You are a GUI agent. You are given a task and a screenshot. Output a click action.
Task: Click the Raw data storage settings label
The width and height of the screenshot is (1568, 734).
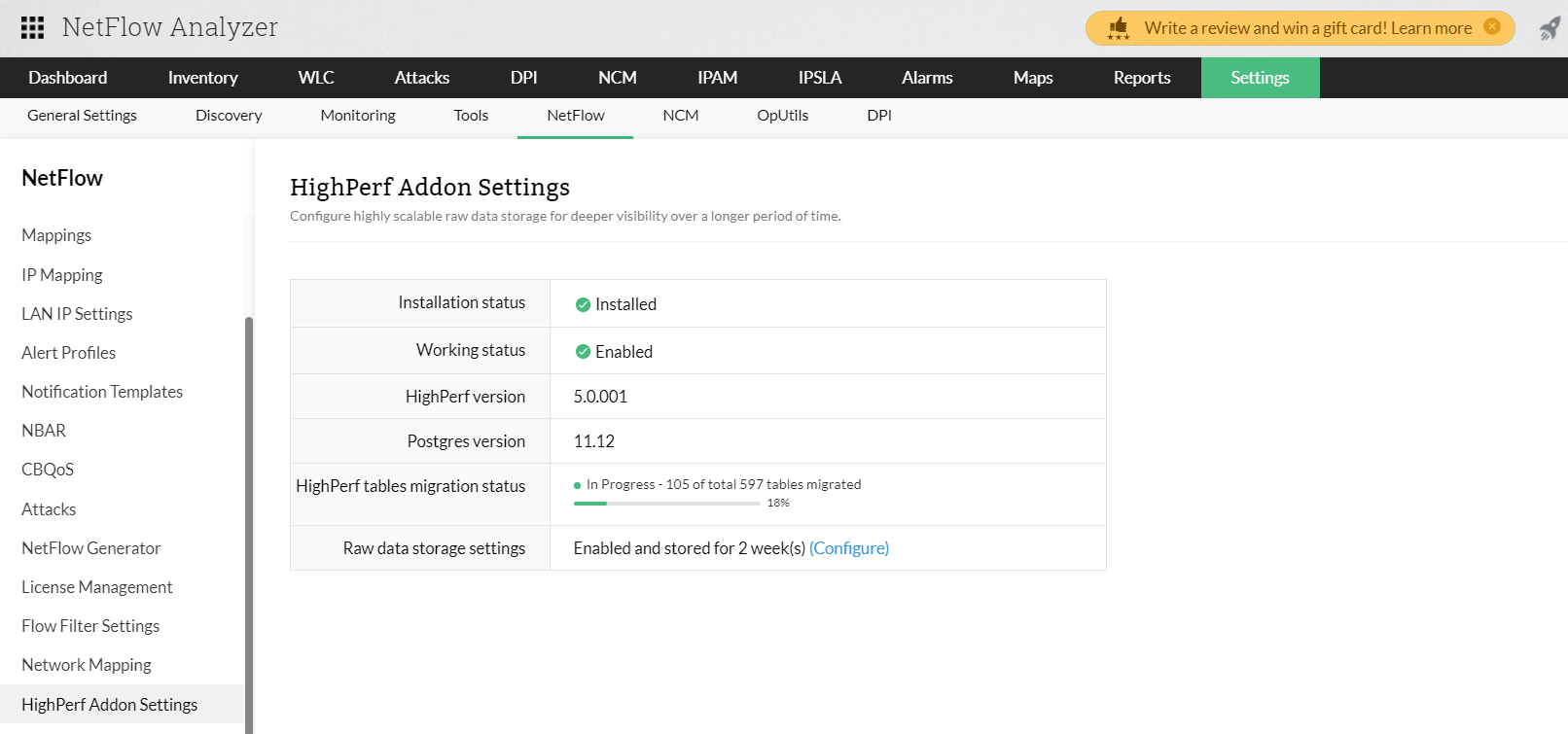tap(434, 548)
